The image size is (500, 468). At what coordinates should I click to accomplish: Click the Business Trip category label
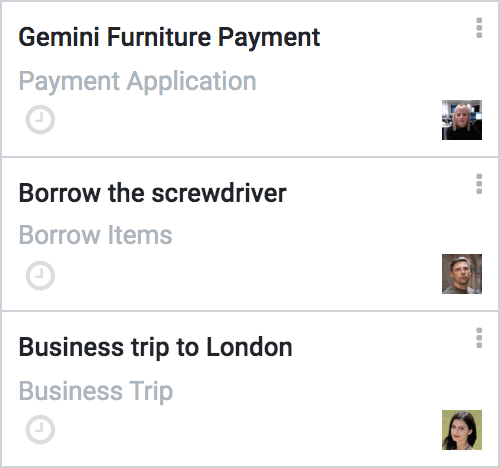coord(96,392)
